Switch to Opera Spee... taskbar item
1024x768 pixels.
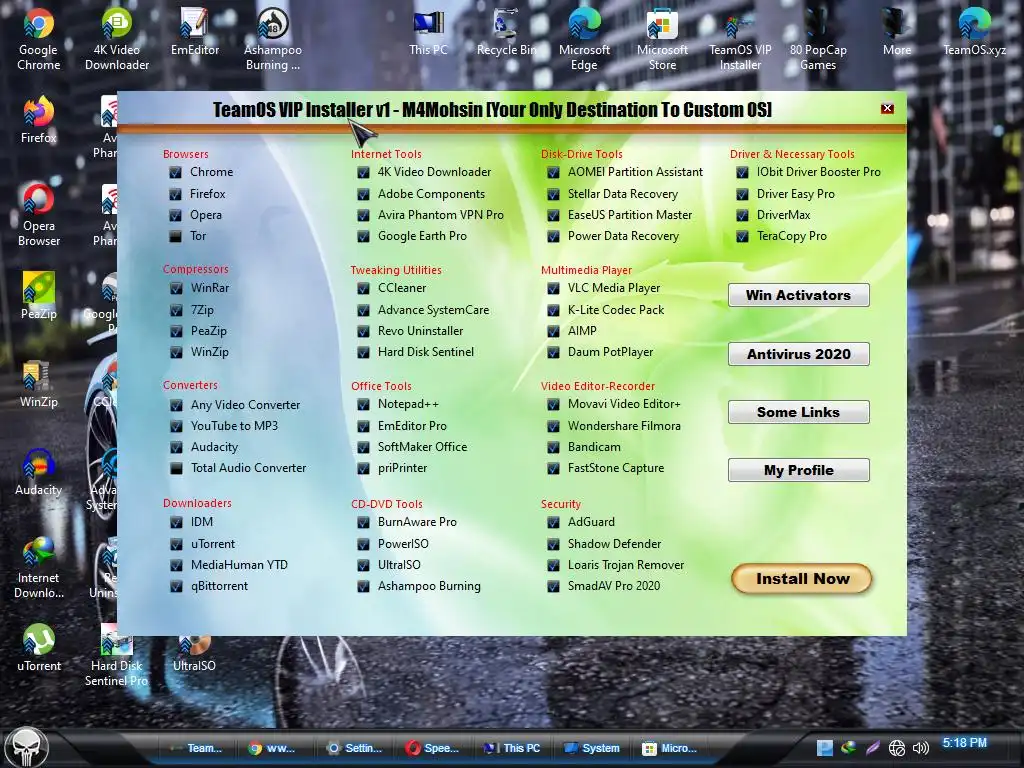pyautogui.click(x=432, y=748)
